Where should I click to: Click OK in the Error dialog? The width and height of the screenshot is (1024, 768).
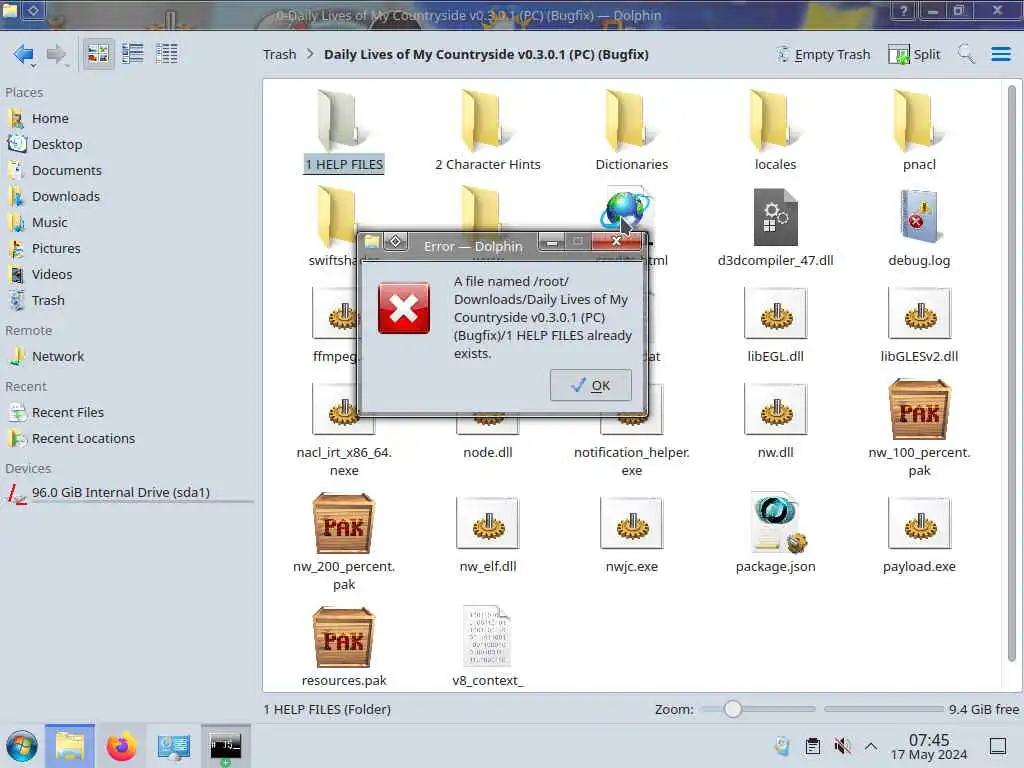590,385
